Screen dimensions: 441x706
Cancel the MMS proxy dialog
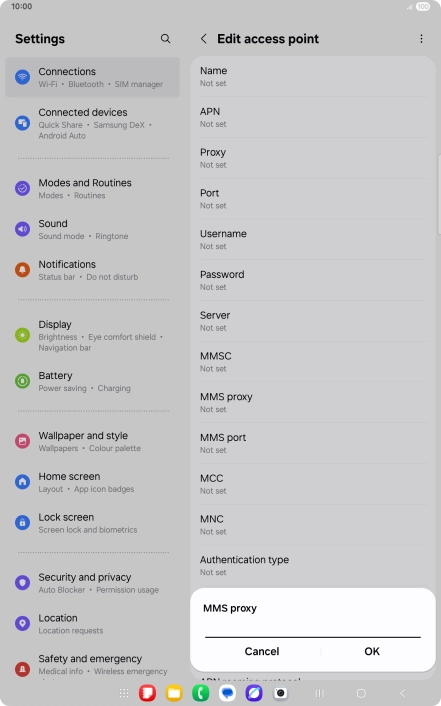point(262,651)
